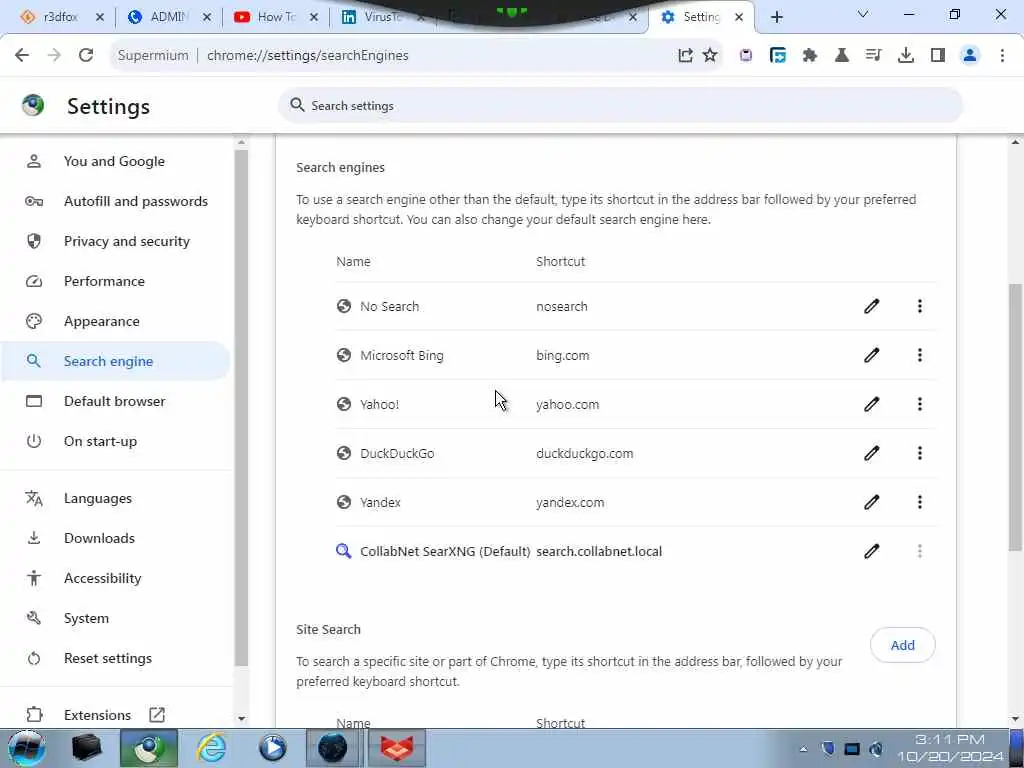1024x768 pixels.
Task: Open the Downloads toolbar icon
Action: [x=906, y=56]
